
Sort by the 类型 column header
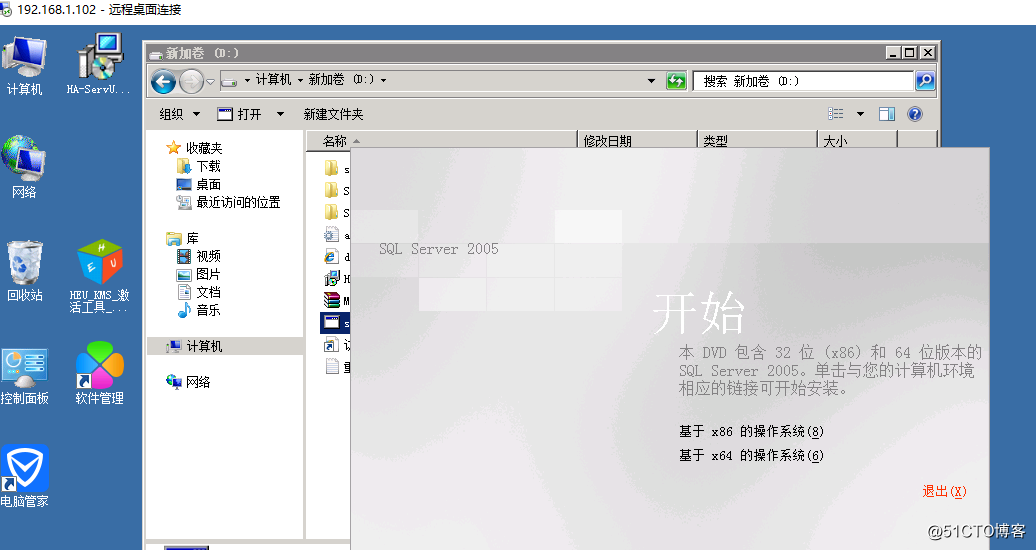(757, 141)
